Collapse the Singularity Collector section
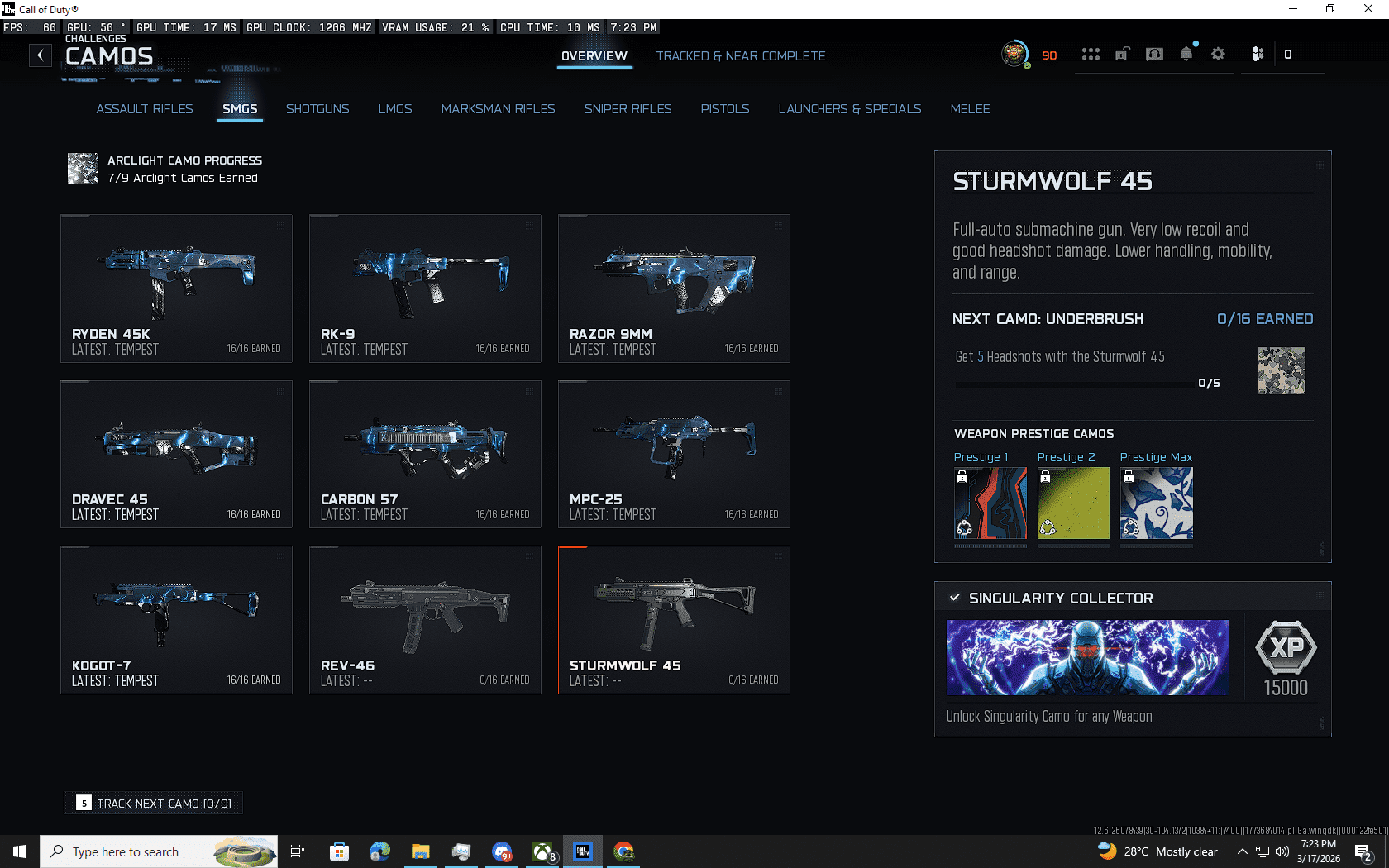The width and height of the screenshot is (1389, 868). pyautogui.click(x=955, y=598)
